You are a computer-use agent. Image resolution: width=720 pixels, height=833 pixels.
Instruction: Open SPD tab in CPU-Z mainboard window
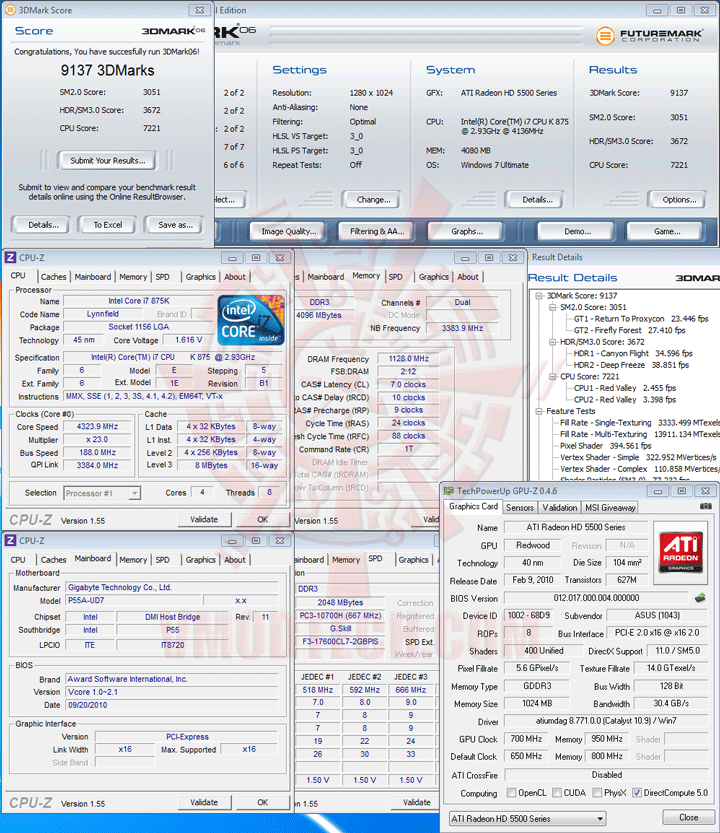click(x=163, y=560)
